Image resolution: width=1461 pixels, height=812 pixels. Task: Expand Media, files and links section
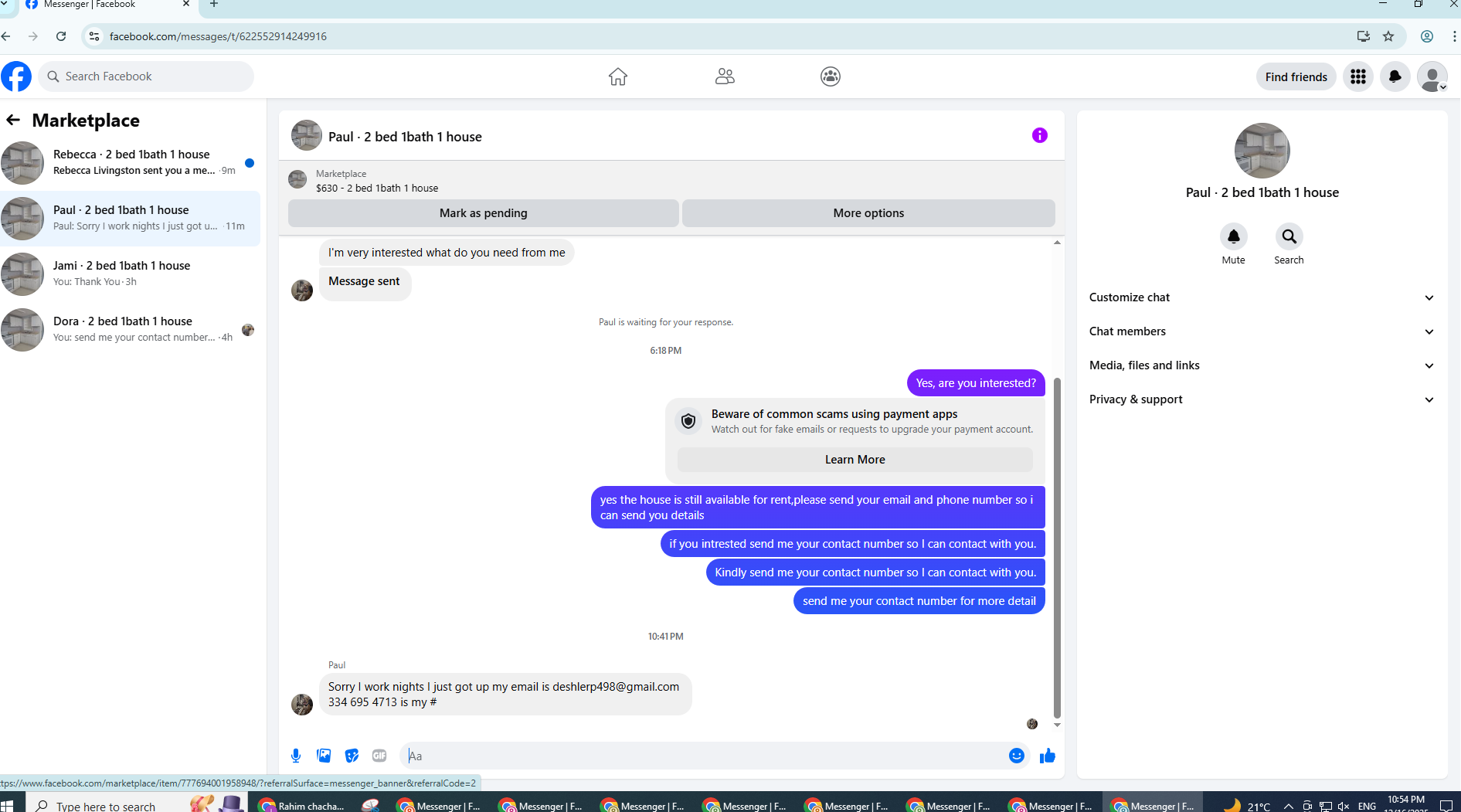pos(1262,365)
